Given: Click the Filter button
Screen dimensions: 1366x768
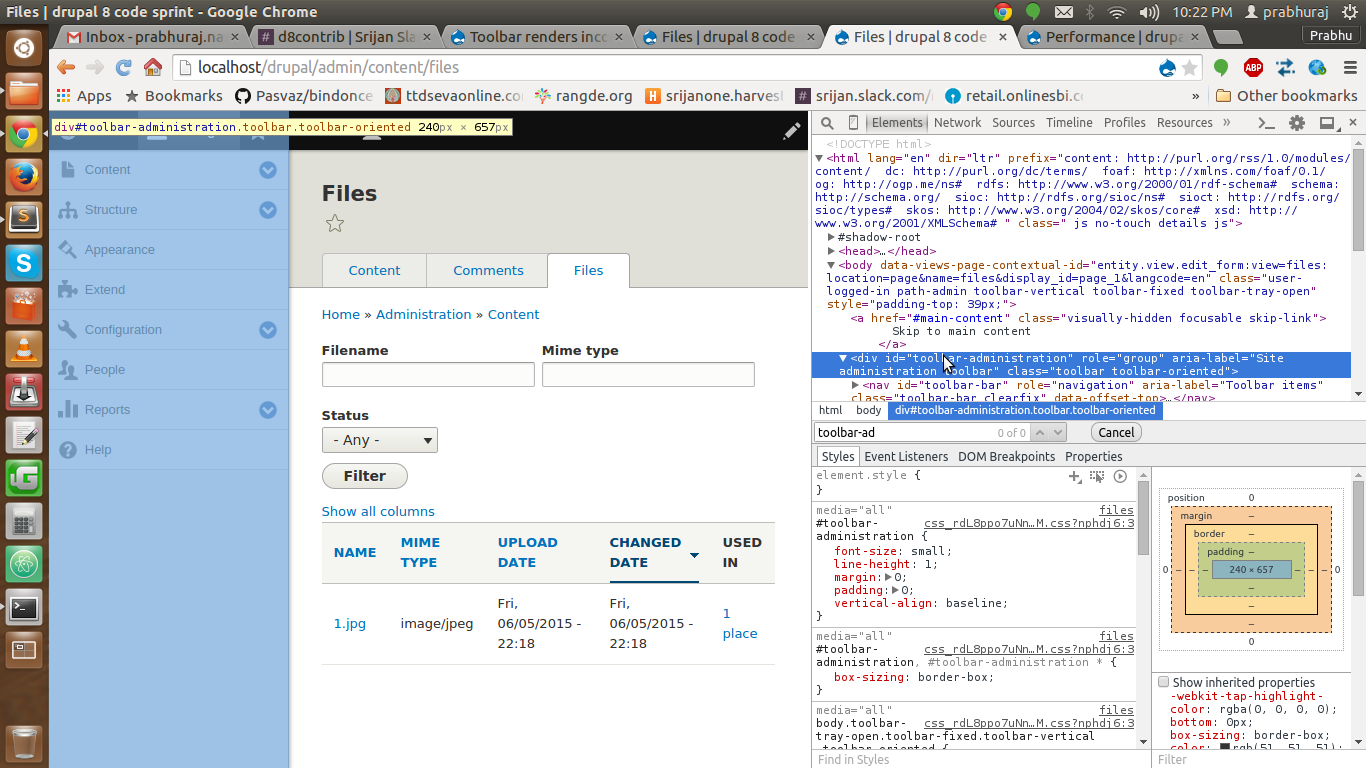Looking at the screenshot, I should (365, 476).
